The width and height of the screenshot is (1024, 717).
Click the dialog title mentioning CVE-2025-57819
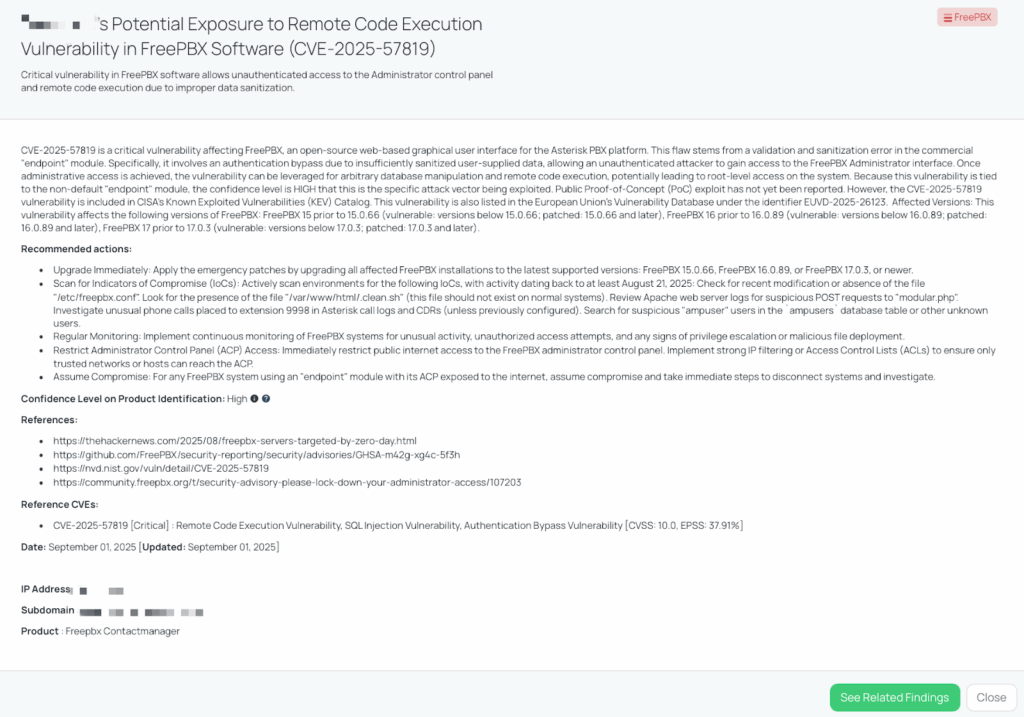click(251, 36)
